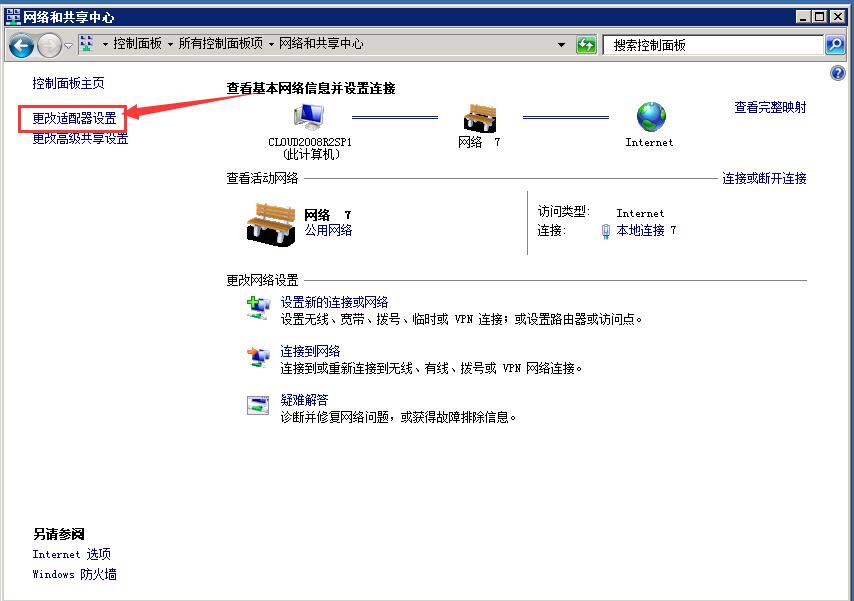854x601 pixels.
Task: Open 本地连接 7 connection link
Action: pos(646,230)
